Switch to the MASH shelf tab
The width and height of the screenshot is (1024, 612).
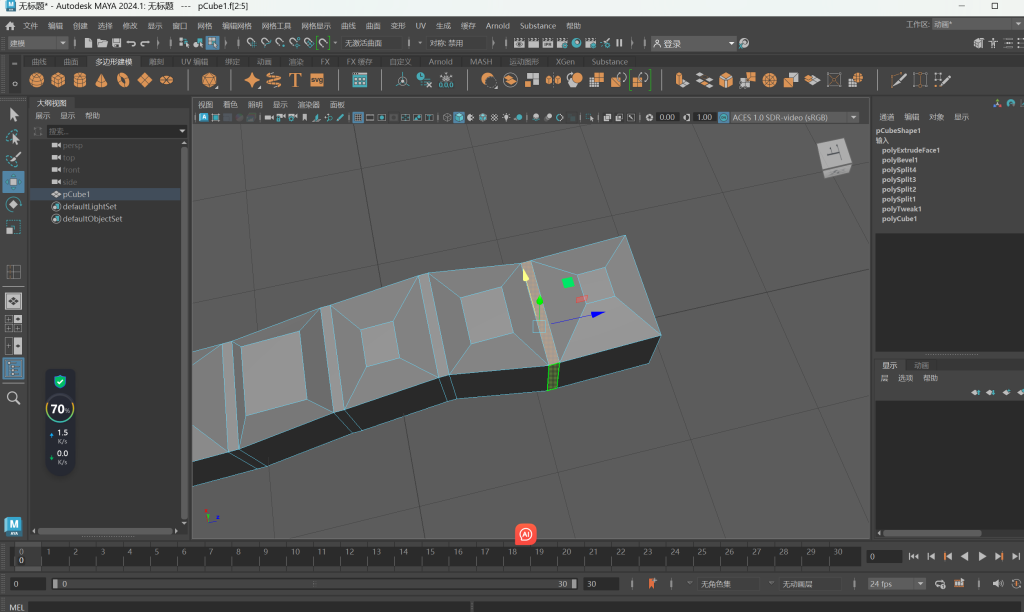click(x=481, y=61)
